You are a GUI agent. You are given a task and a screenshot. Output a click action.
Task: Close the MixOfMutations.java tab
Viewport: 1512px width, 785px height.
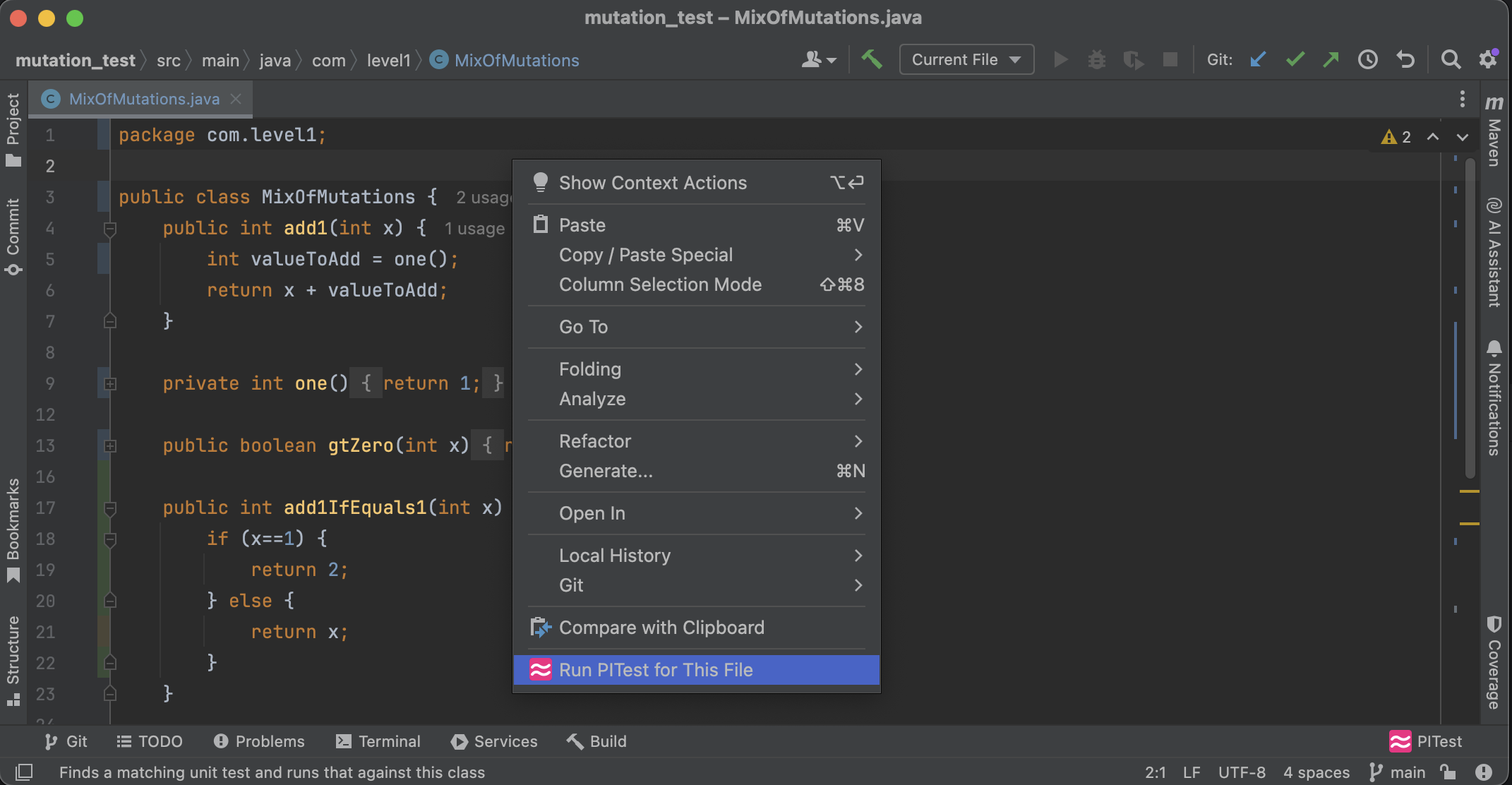[236, 99]
